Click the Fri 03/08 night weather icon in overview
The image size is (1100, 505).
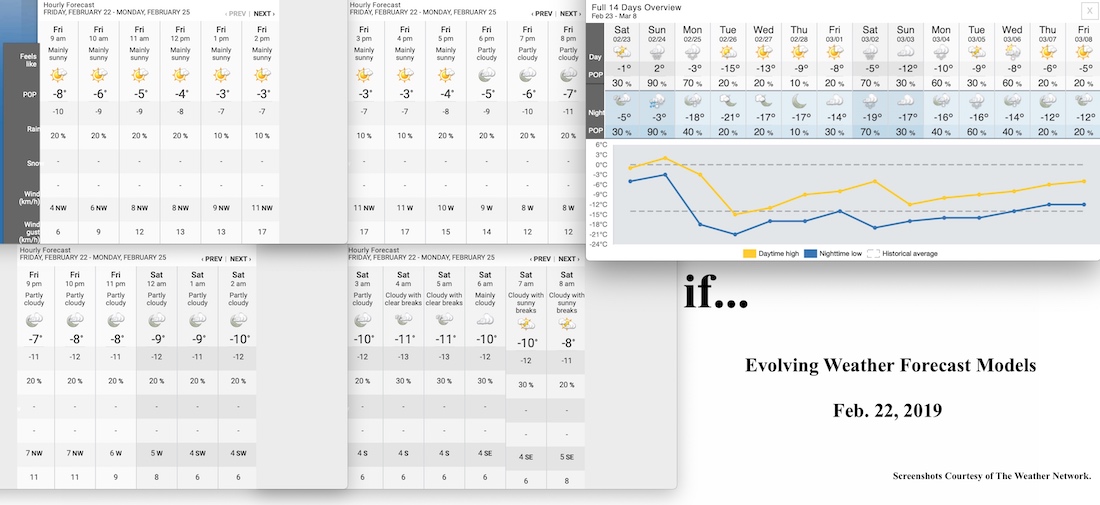[1083, 101]
